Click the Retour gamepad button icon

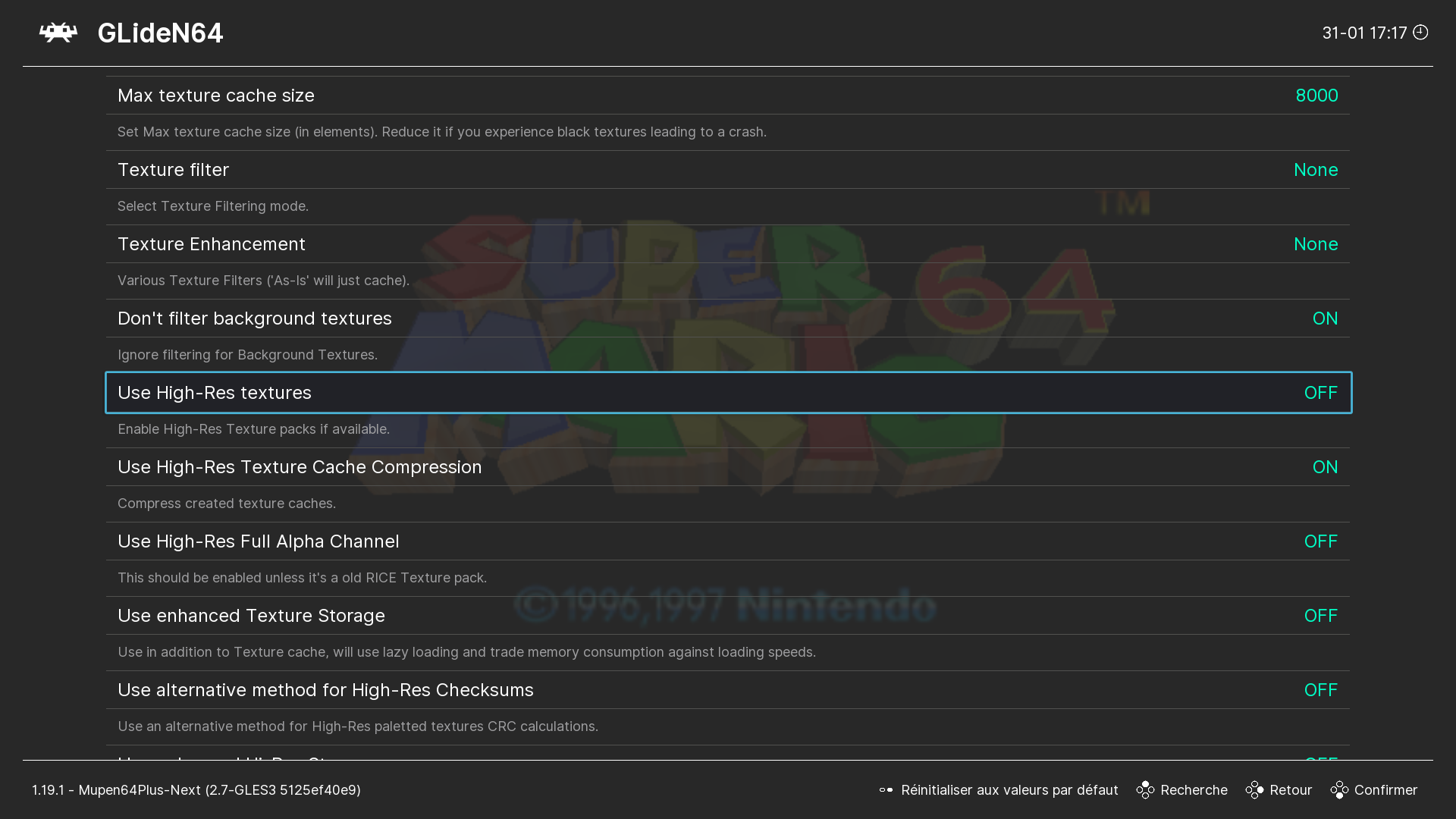click(1254, 790)
